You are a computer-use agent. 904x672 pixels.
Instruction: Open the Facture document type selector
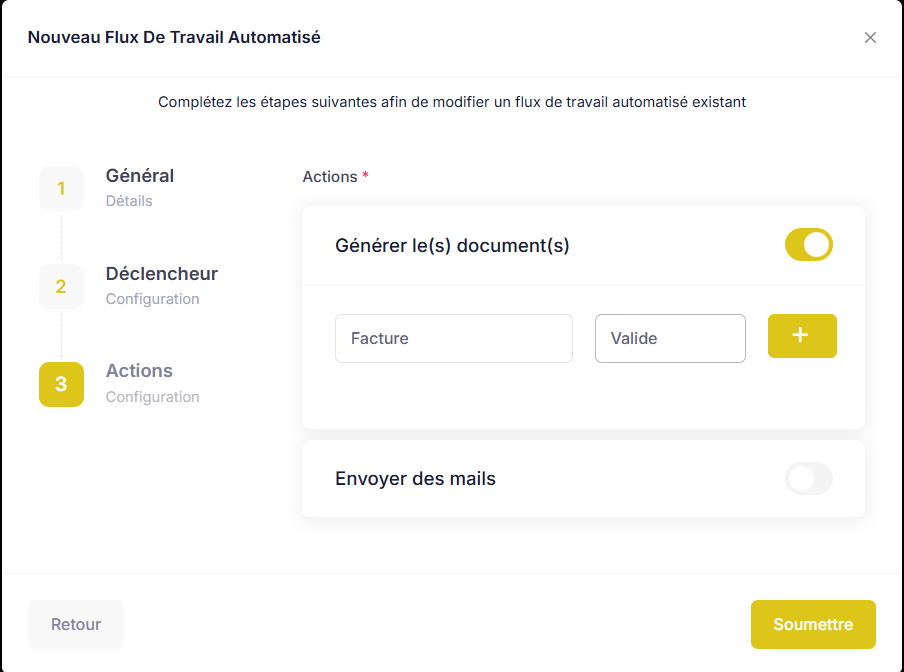pyautogui.click(x=454, y=338)
